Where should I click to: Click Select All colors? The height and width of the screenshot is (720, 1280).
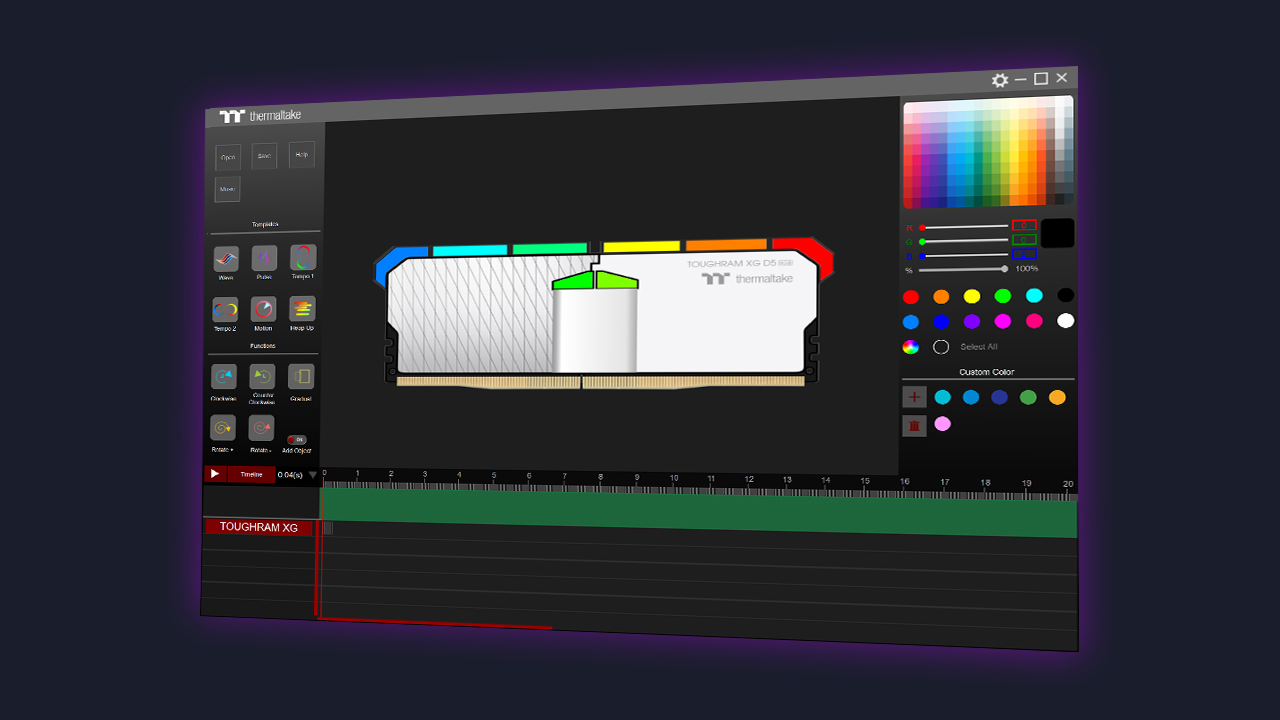(x=979, y=347)
